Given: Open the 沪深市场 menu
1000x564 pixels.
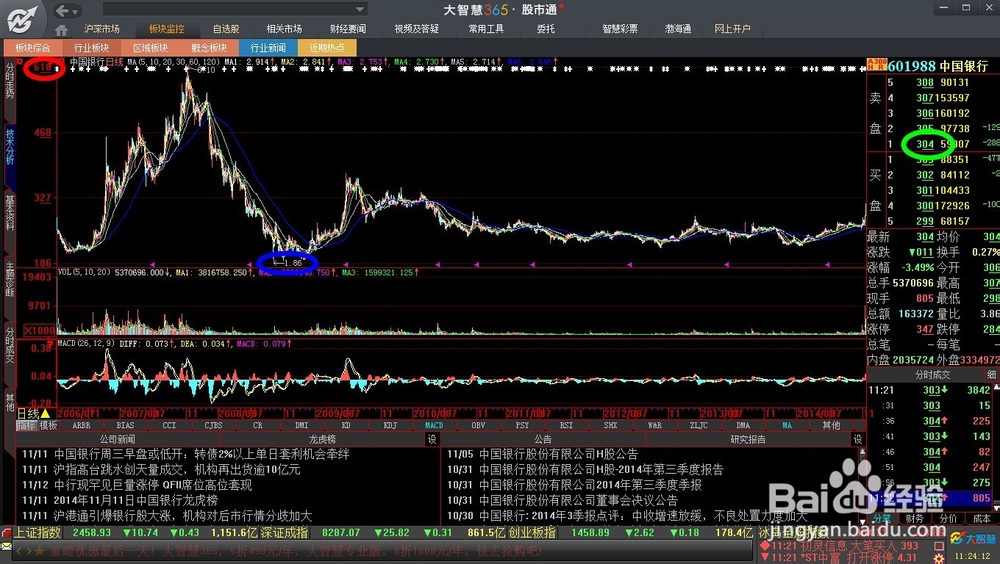Looking at the screenshot, I should [x=101, y=29].
